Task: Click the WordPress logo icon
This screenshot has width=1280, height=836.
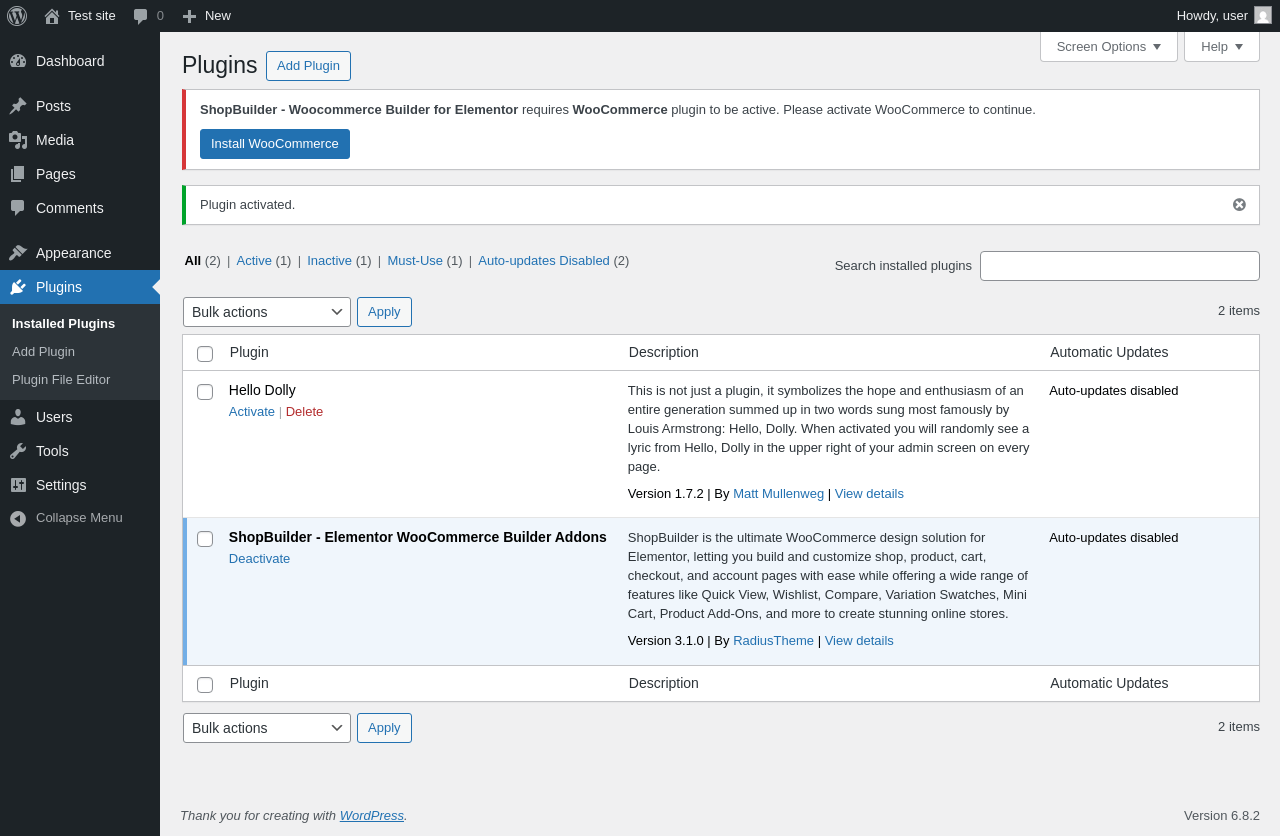Action: pos(17,16)
